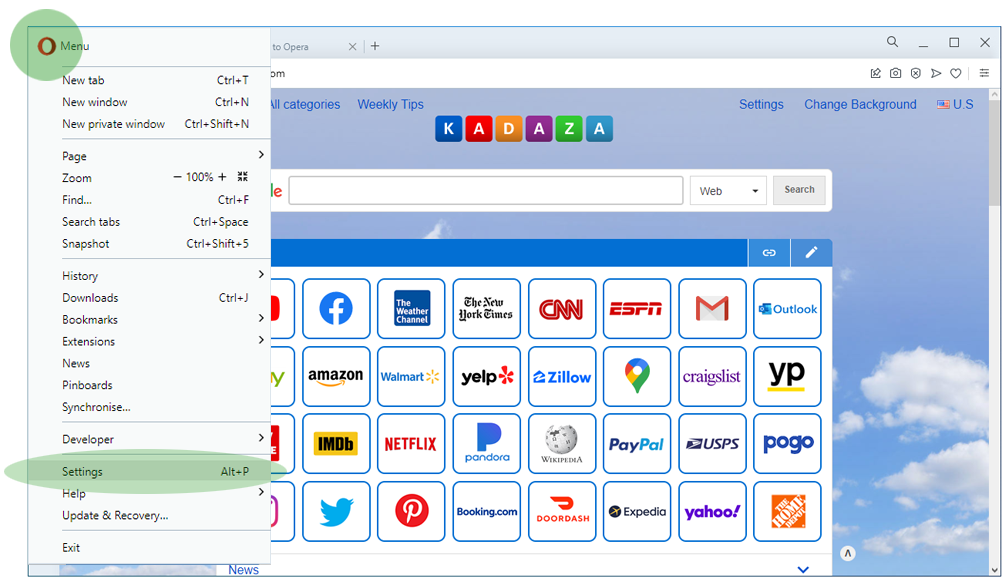The image size is (1003, 577).
Task: Open the Wikipedia shortcut tile
Action: [x=562, y=443]
